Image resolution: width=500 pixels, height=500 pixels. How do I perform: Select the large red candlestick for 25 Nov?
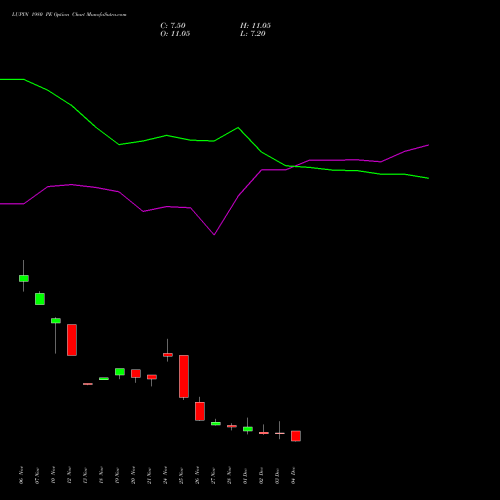184,376
